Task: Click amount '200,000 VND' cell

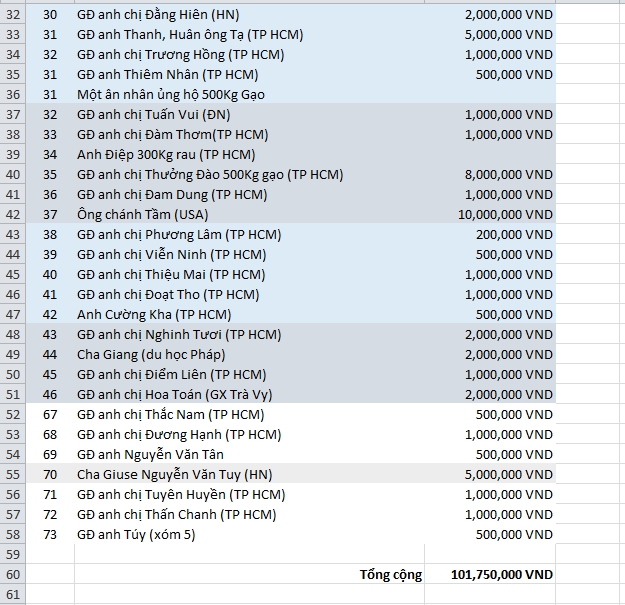Action: [x=490, y=234]
